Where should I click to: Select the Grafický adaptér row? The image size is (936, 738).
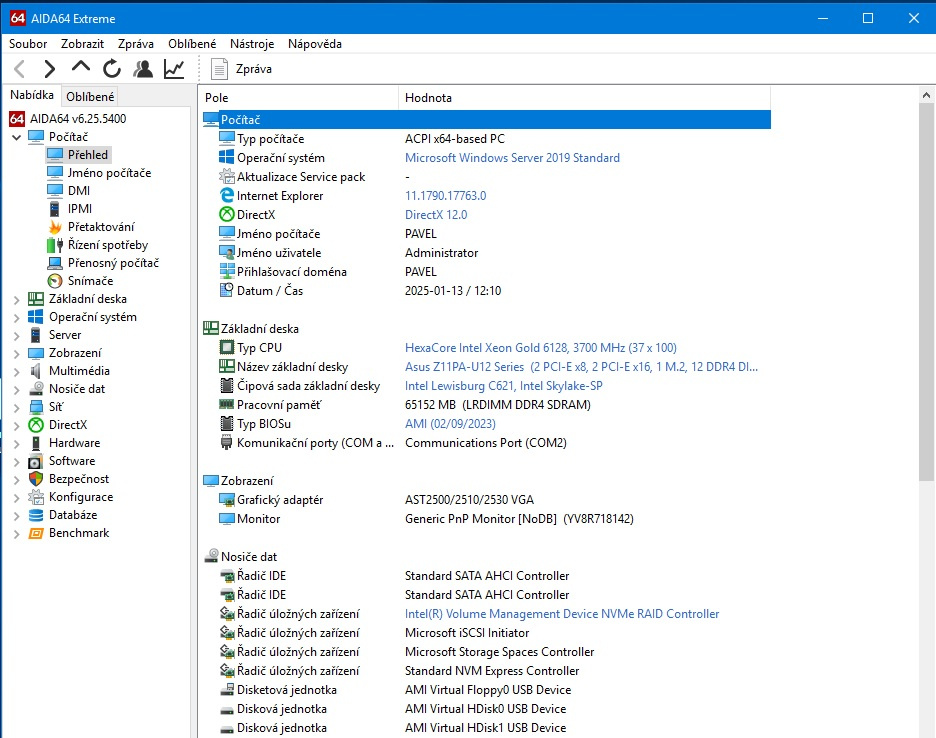click(x=487, y=500)
